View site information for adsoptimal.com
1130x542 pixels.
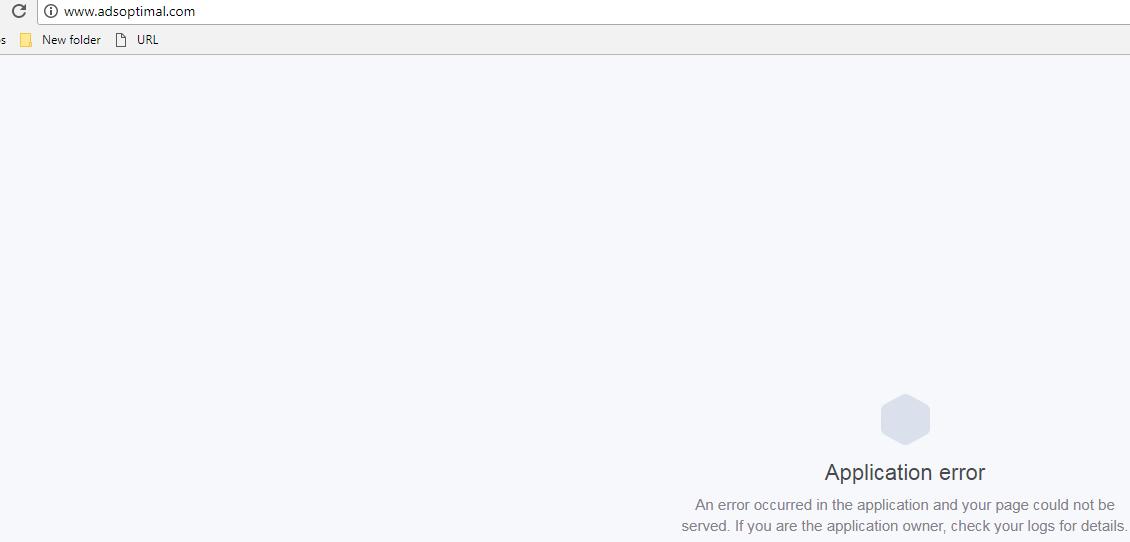click(x=50, y=12)
